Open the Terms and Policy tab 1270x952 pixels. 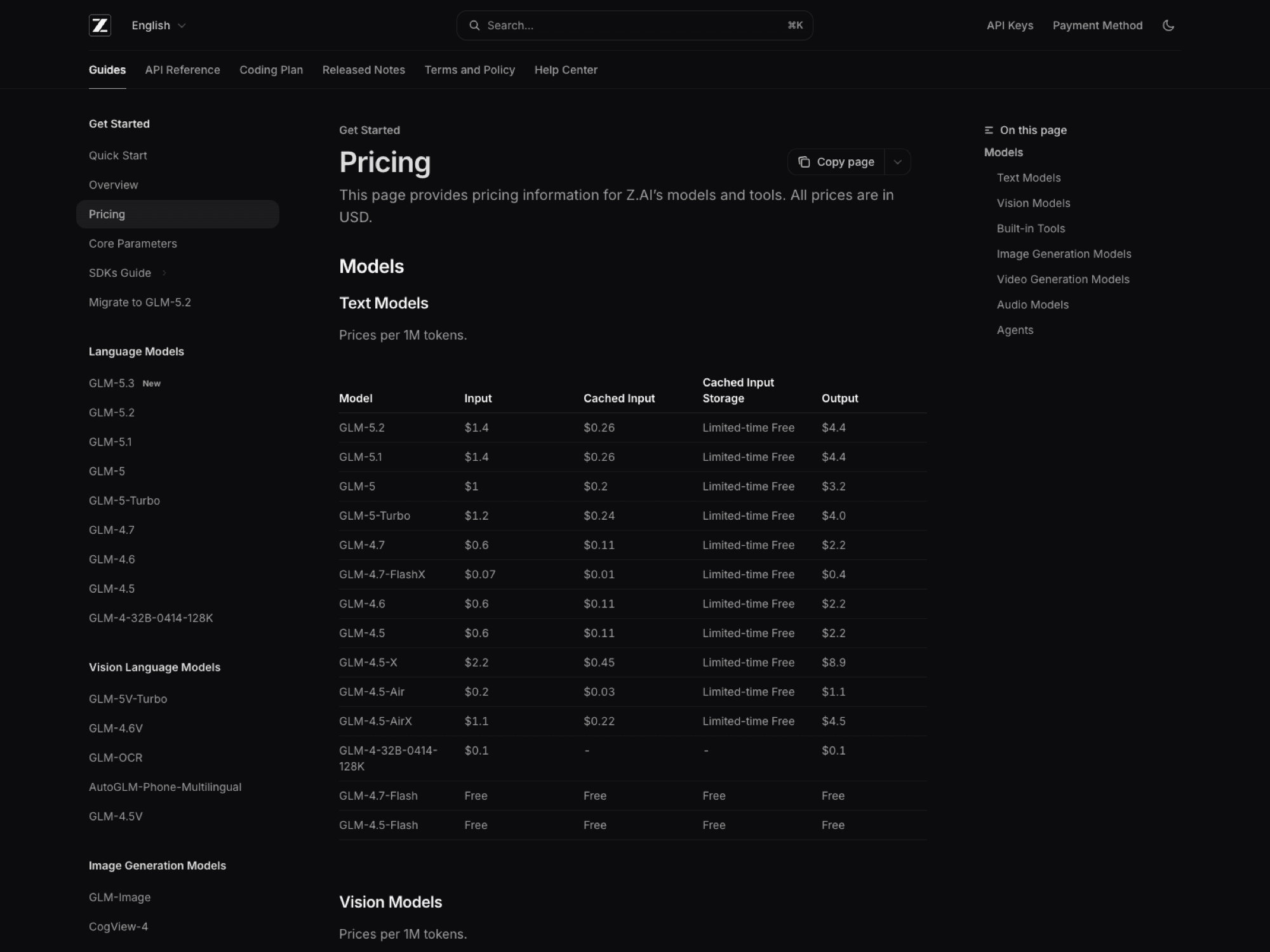469,70
